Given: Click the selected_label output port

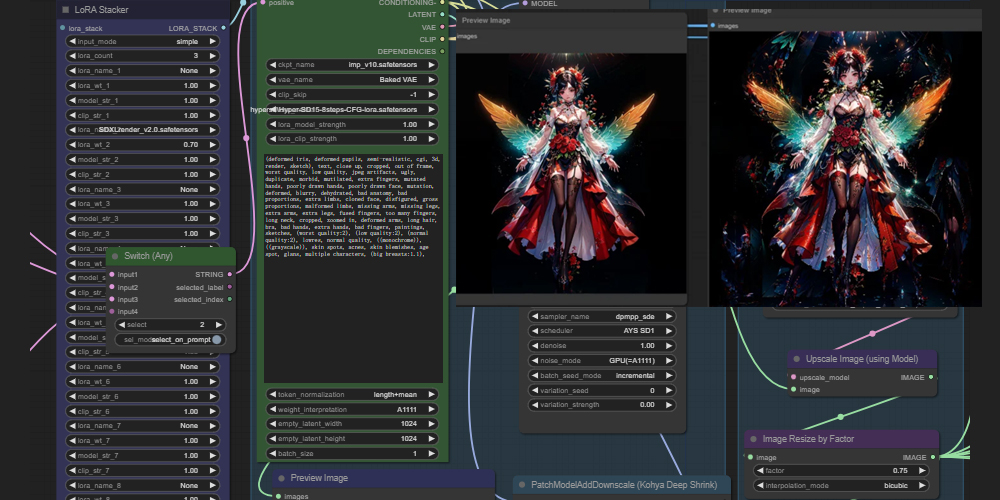Looking at the screenshot, I should coord(230,287).
